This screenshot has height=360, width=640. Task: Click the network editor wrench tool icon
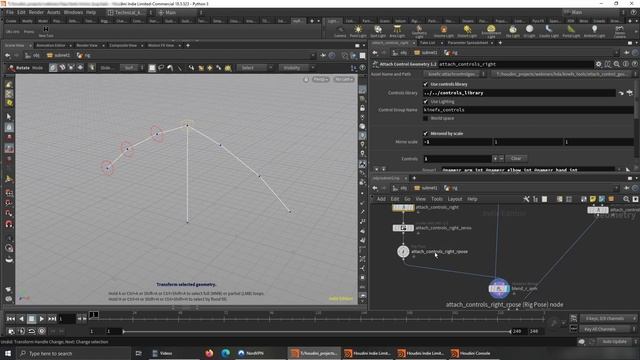tap(526, 199)
